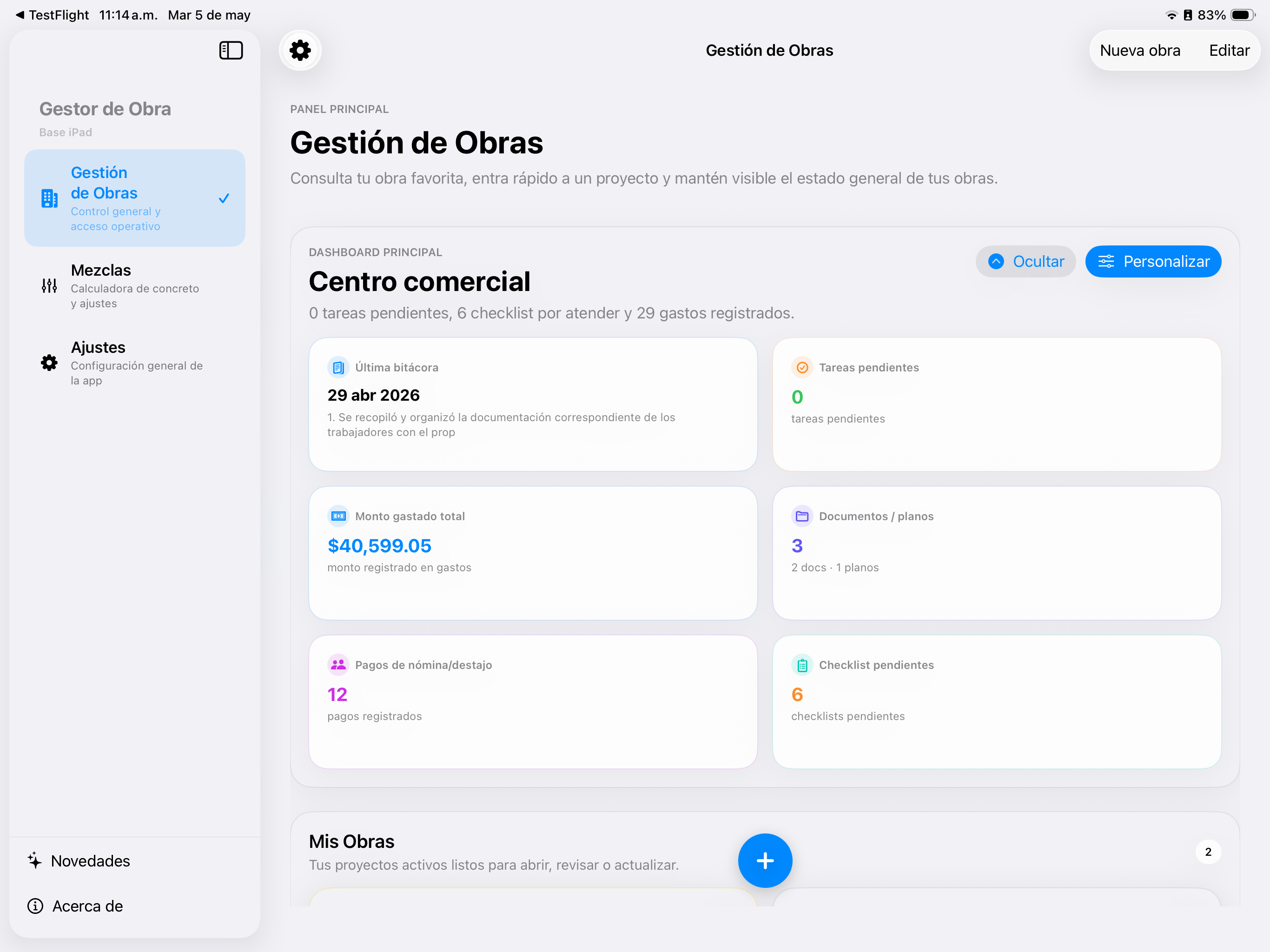Select Gestión de Obras in the sidebar
The image size is (1270, 952).
(x=134, y=198)
